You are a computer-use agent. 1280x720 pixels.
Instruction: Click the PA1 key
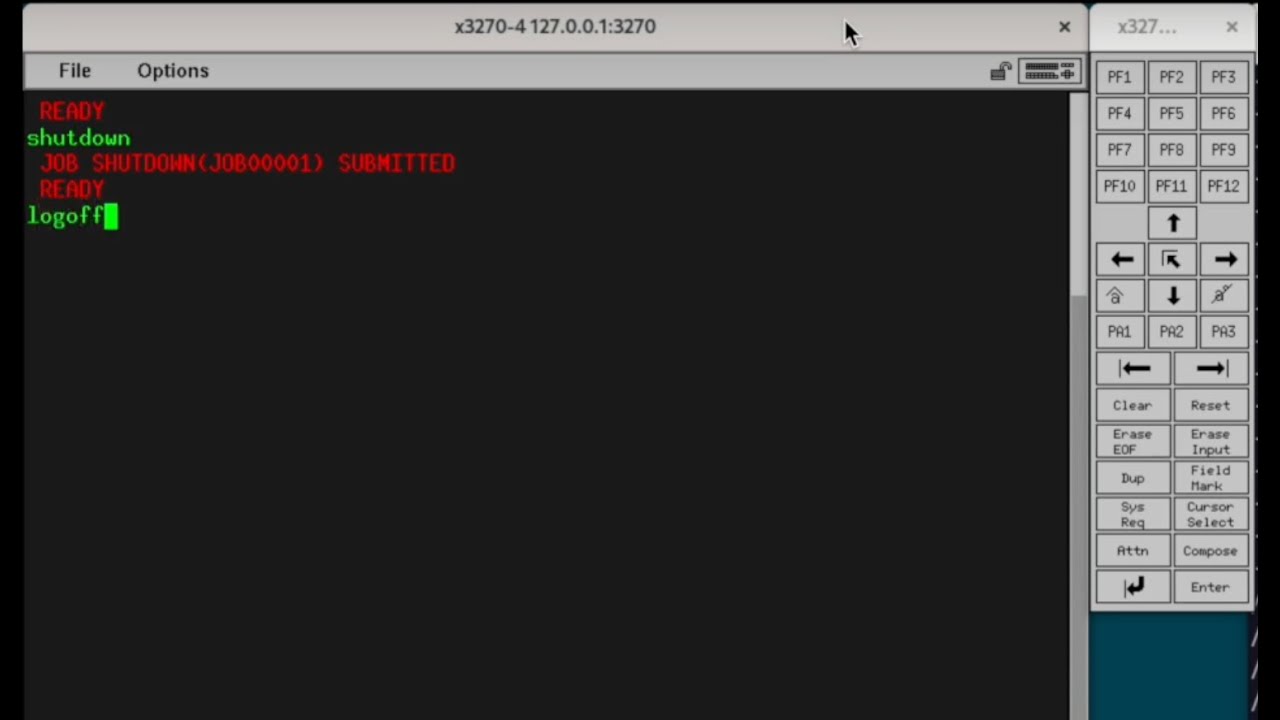click(x=1120, y=332)
